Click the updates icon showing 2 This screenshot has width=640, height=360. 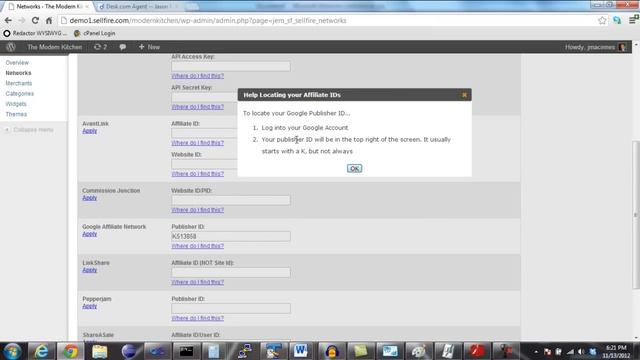(x=100, y=47)
